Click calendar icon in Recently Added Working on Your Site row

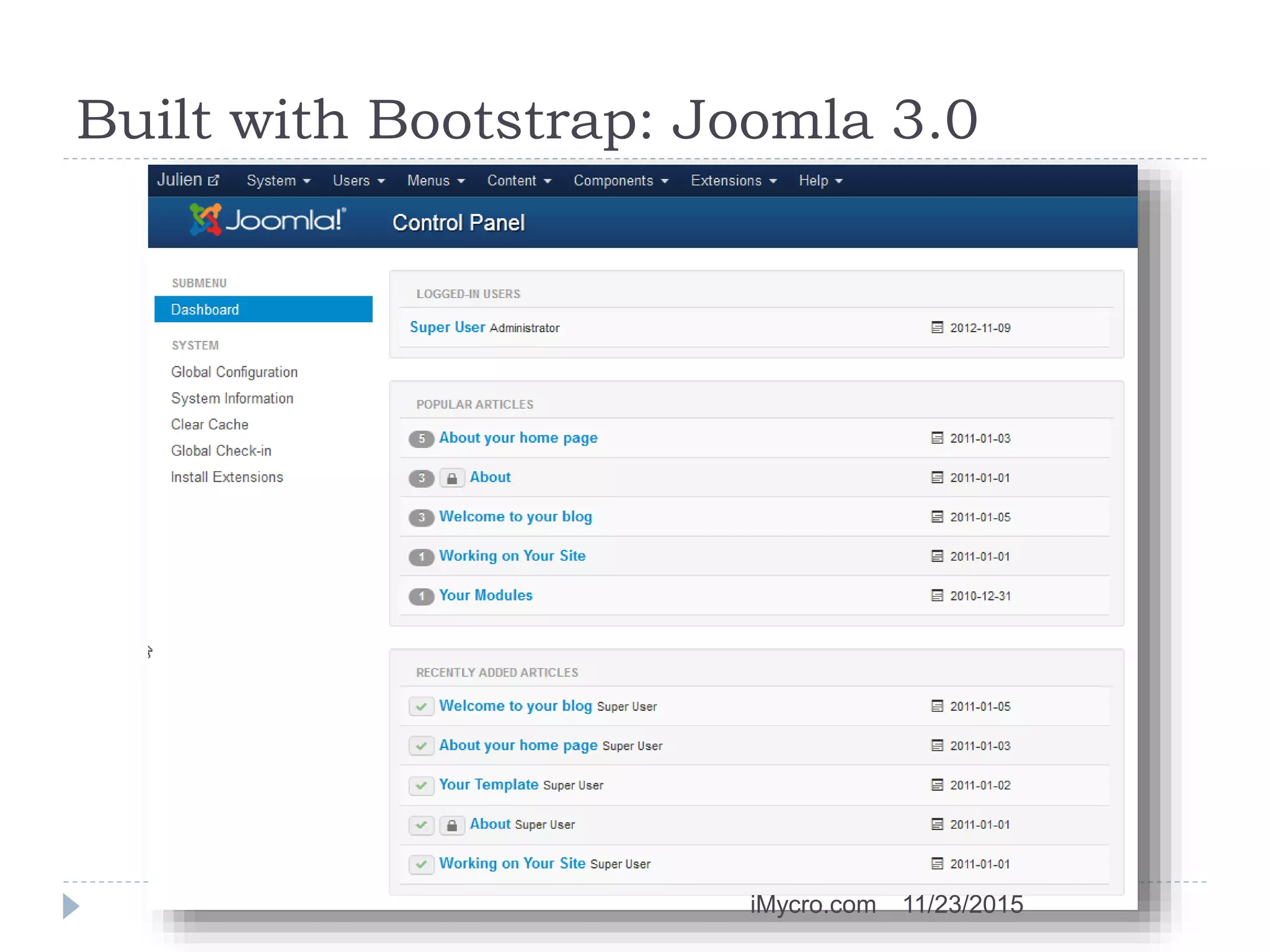[937, 863]
